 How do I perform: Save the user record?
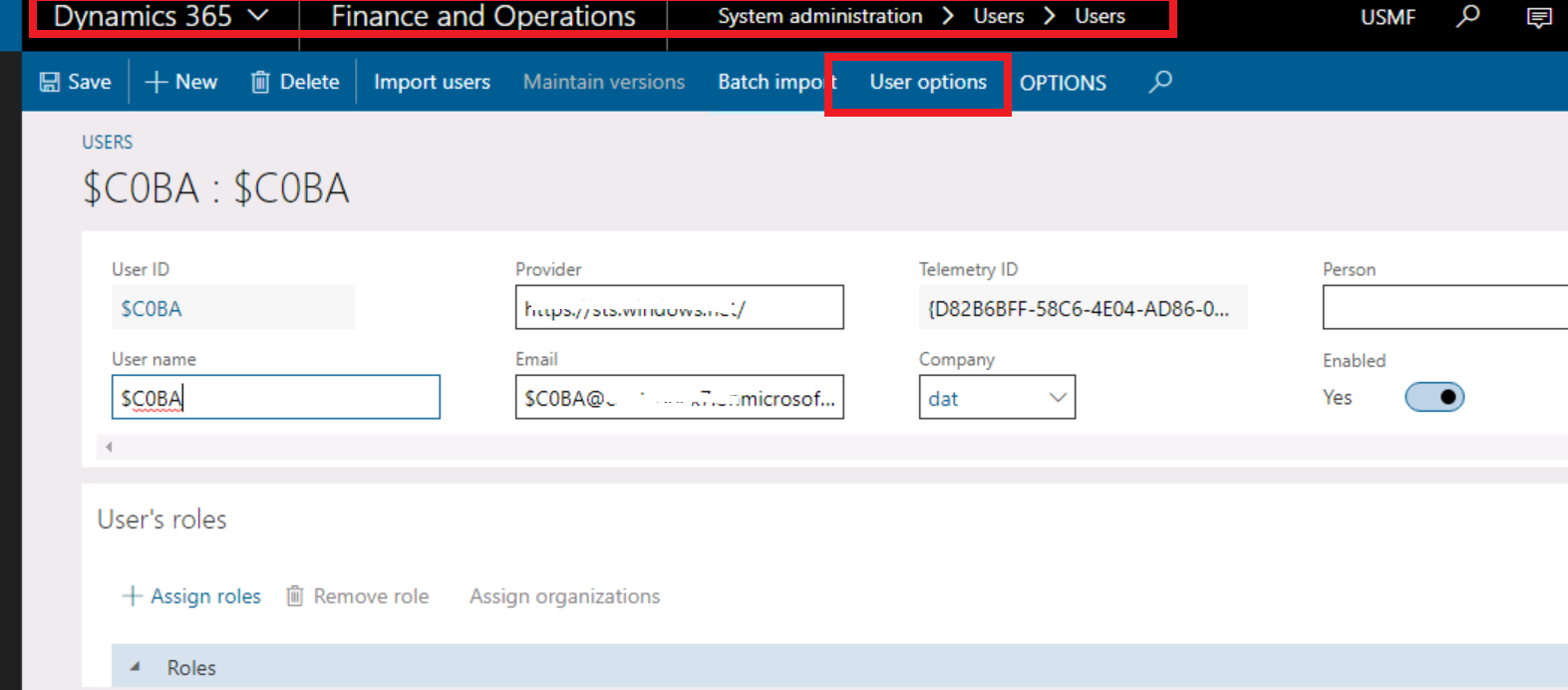[x=75, y=82]
